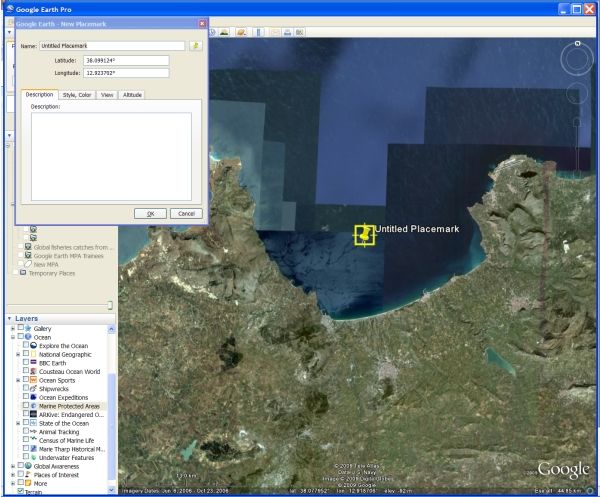The image size is (600, 497).
Task: Click the Layers scrollbar down arrow
Action: (x=111, y=490)
